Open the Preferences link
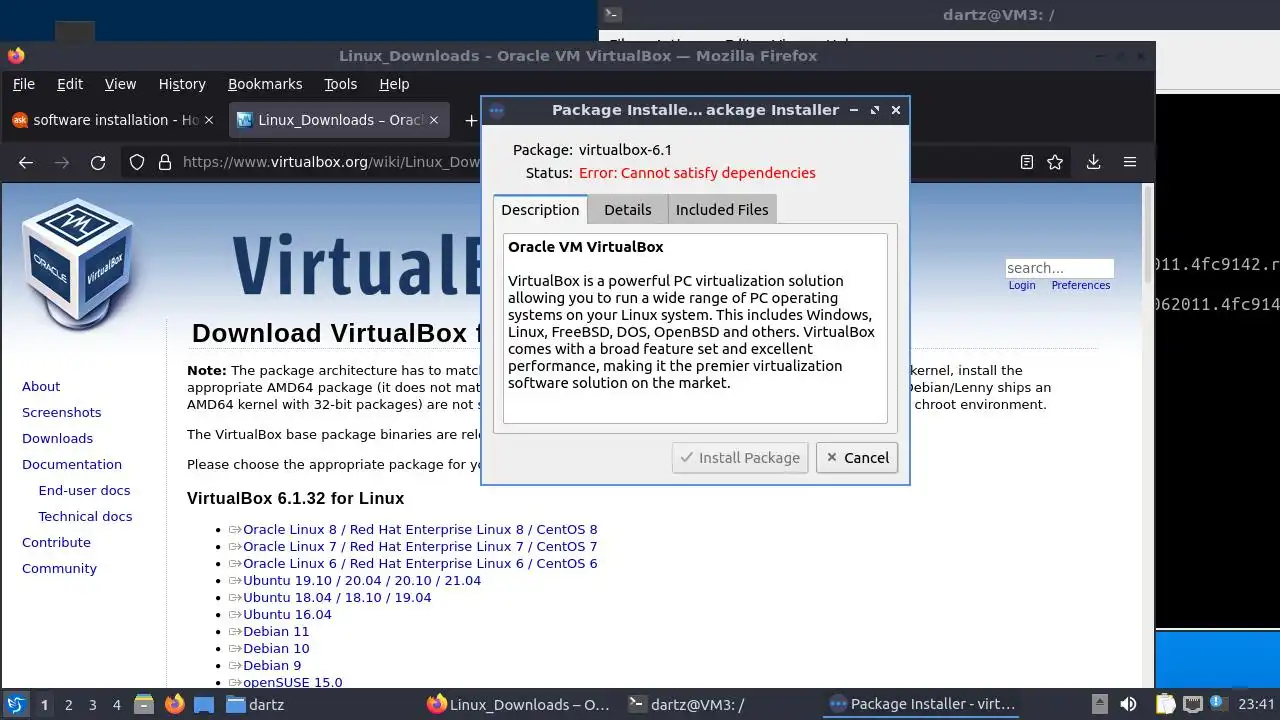This screenshot has width=1280, height=720. (1081, 285)
